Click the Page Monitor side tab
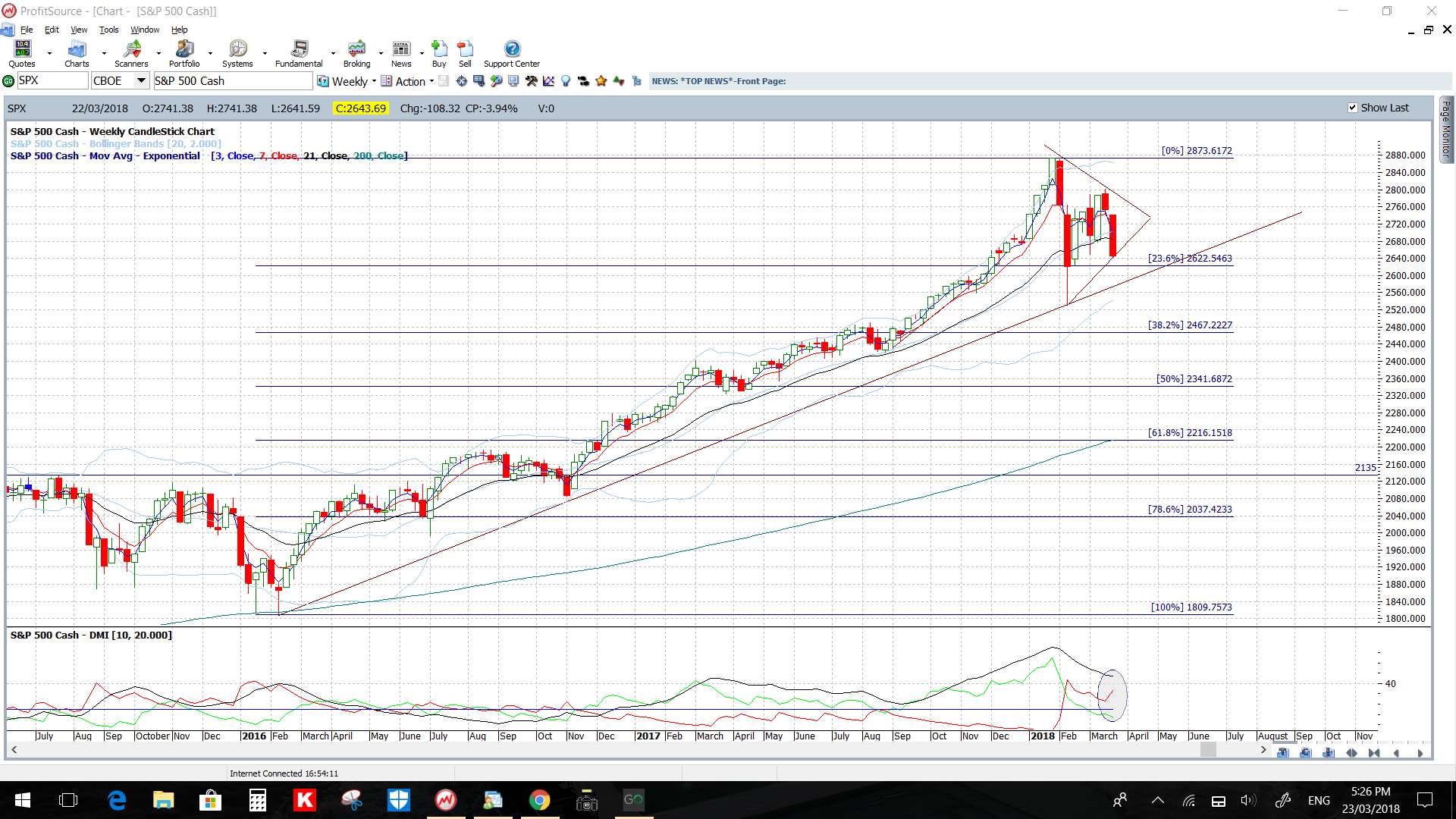The image size is (1456, 819). (x=1446, y=129)
